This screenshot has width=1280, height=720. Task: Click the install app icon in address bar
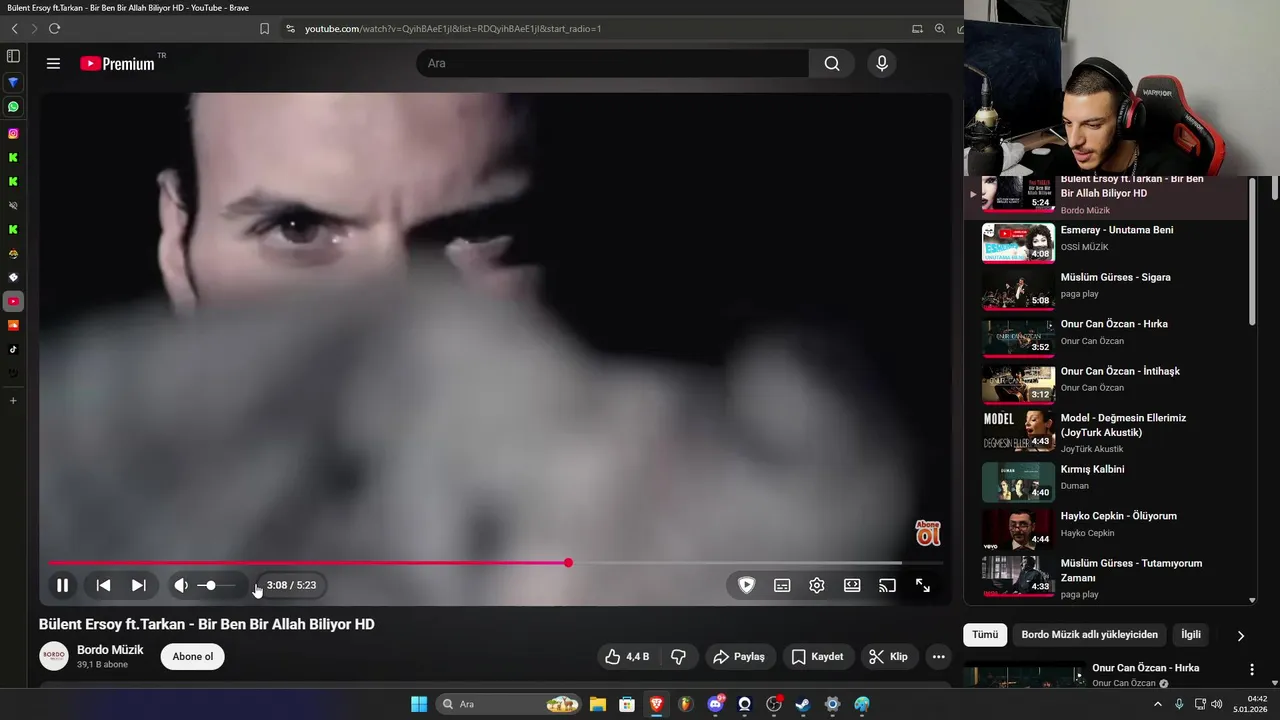click(917, 29)
